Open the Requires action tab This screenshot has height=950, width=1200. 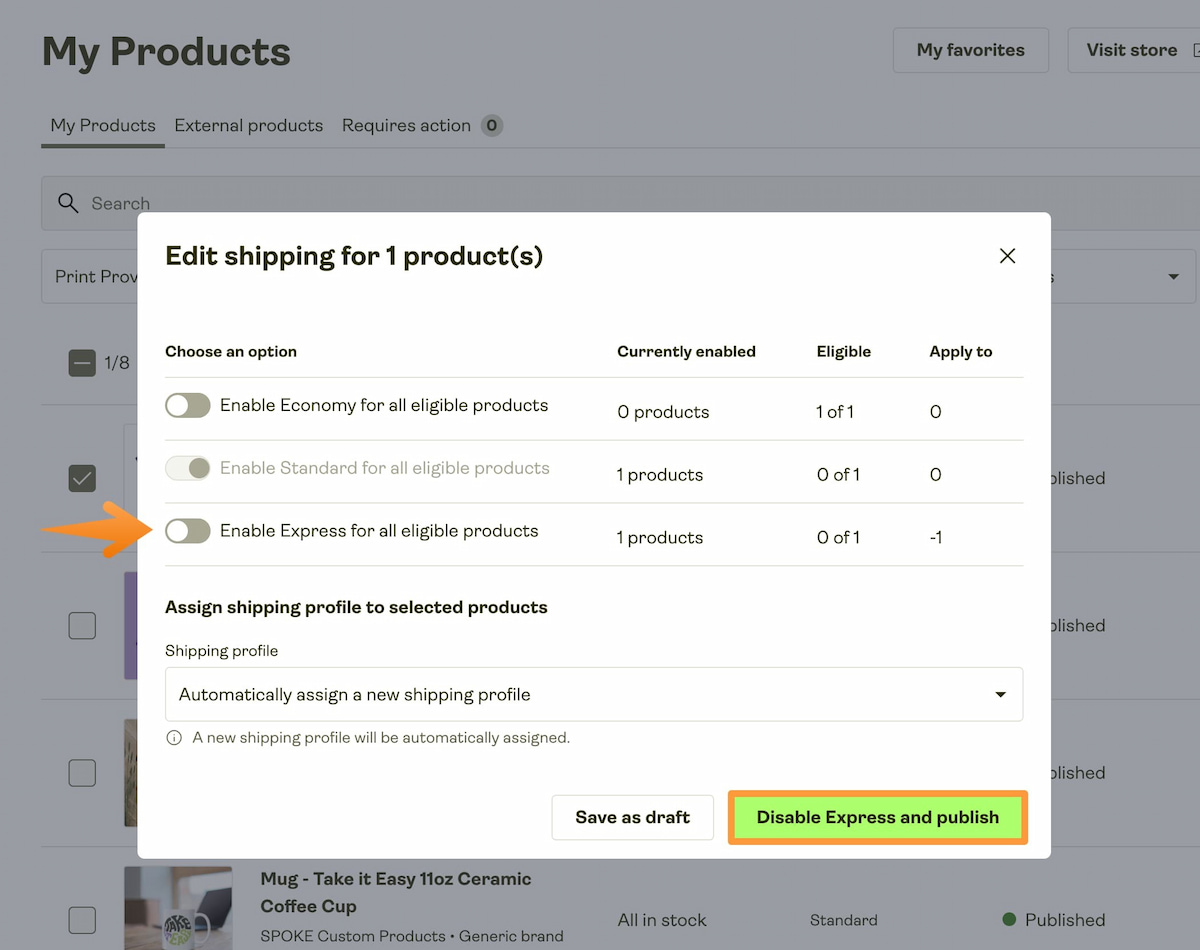[406, 125]
